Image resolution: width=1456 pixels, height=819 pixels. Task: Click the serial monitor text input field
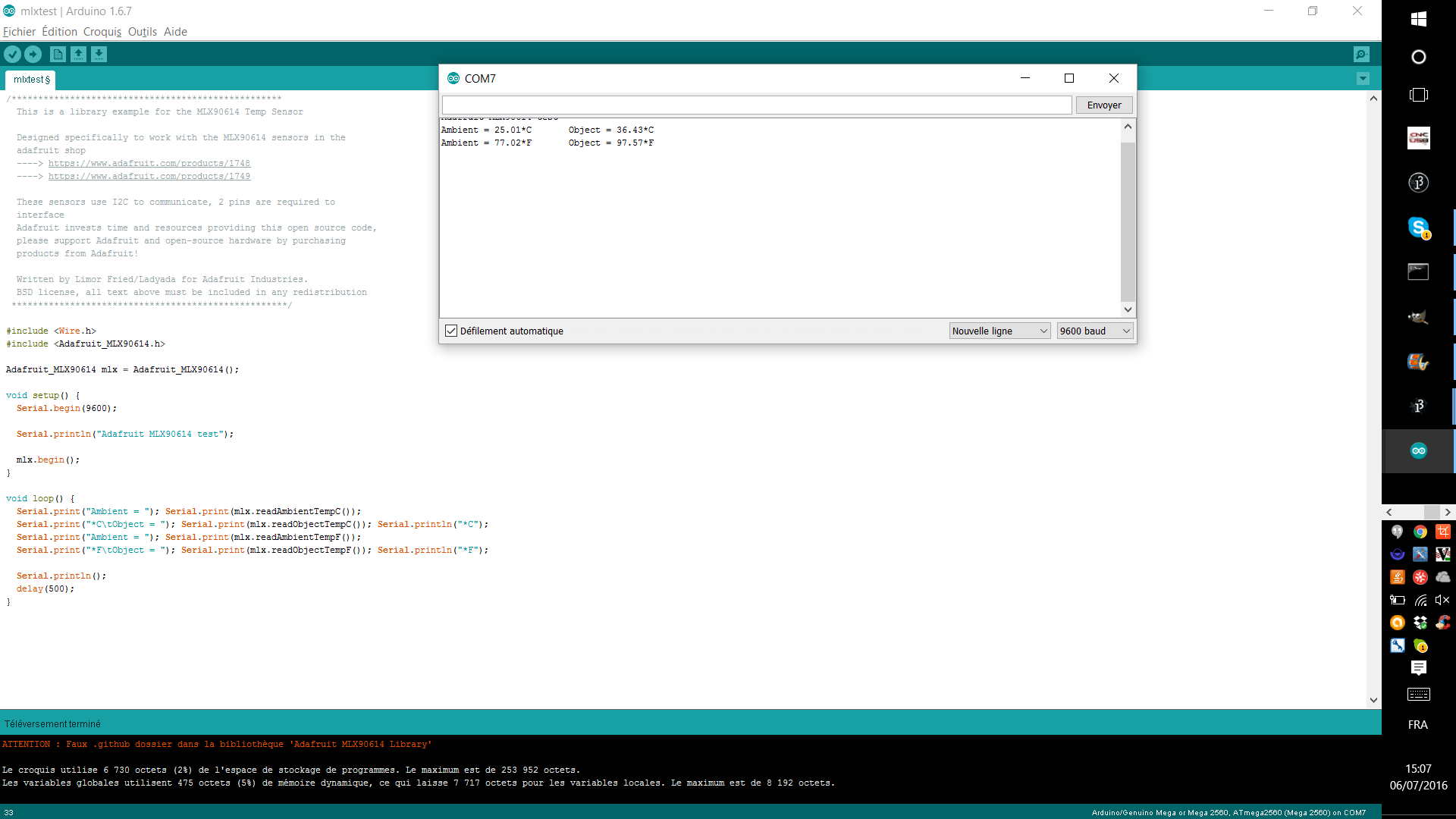[x=756, y=105]
